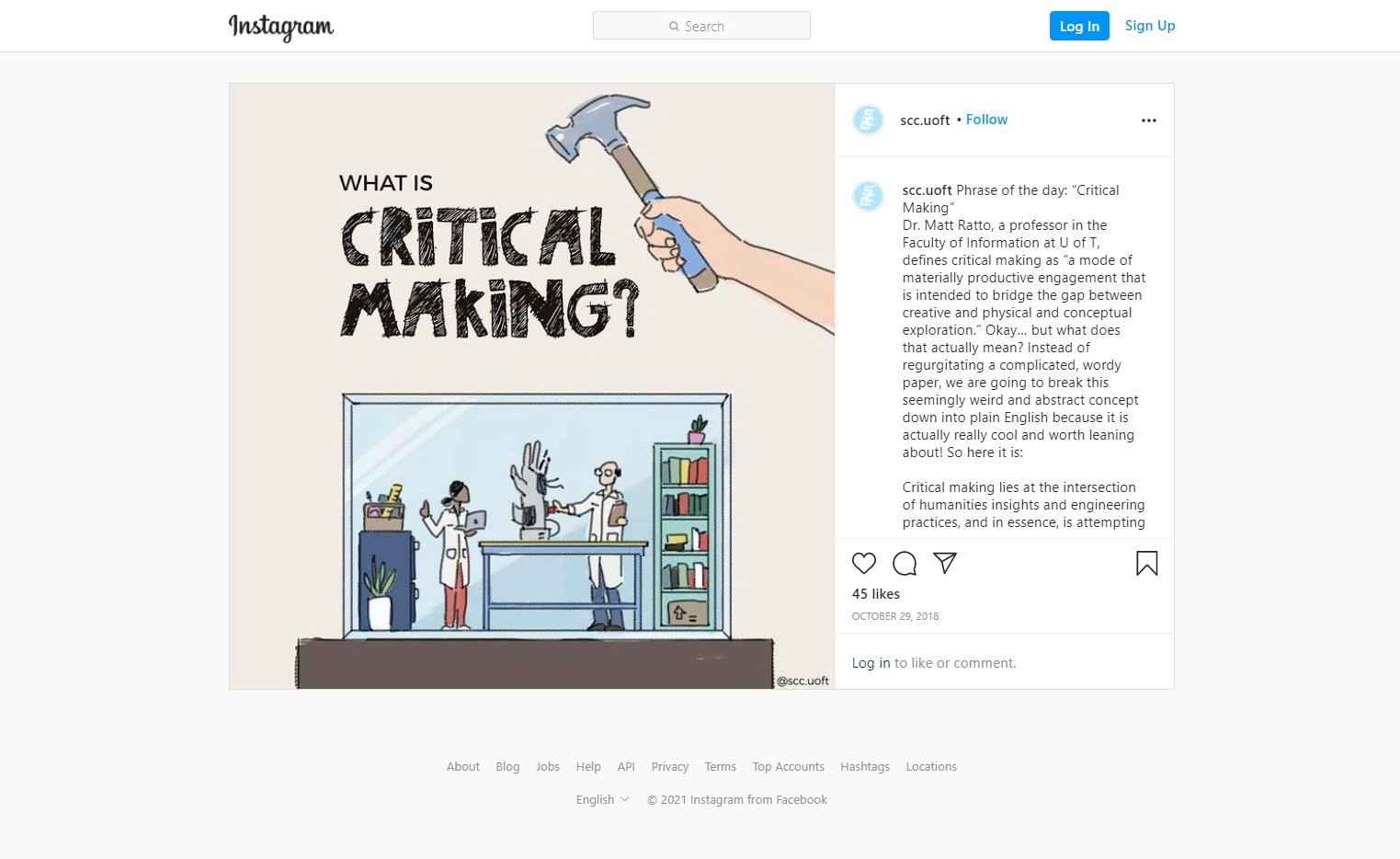Like the post with heart icon
The height and width of the screenshot is (859, 1400).
point(864,563)
